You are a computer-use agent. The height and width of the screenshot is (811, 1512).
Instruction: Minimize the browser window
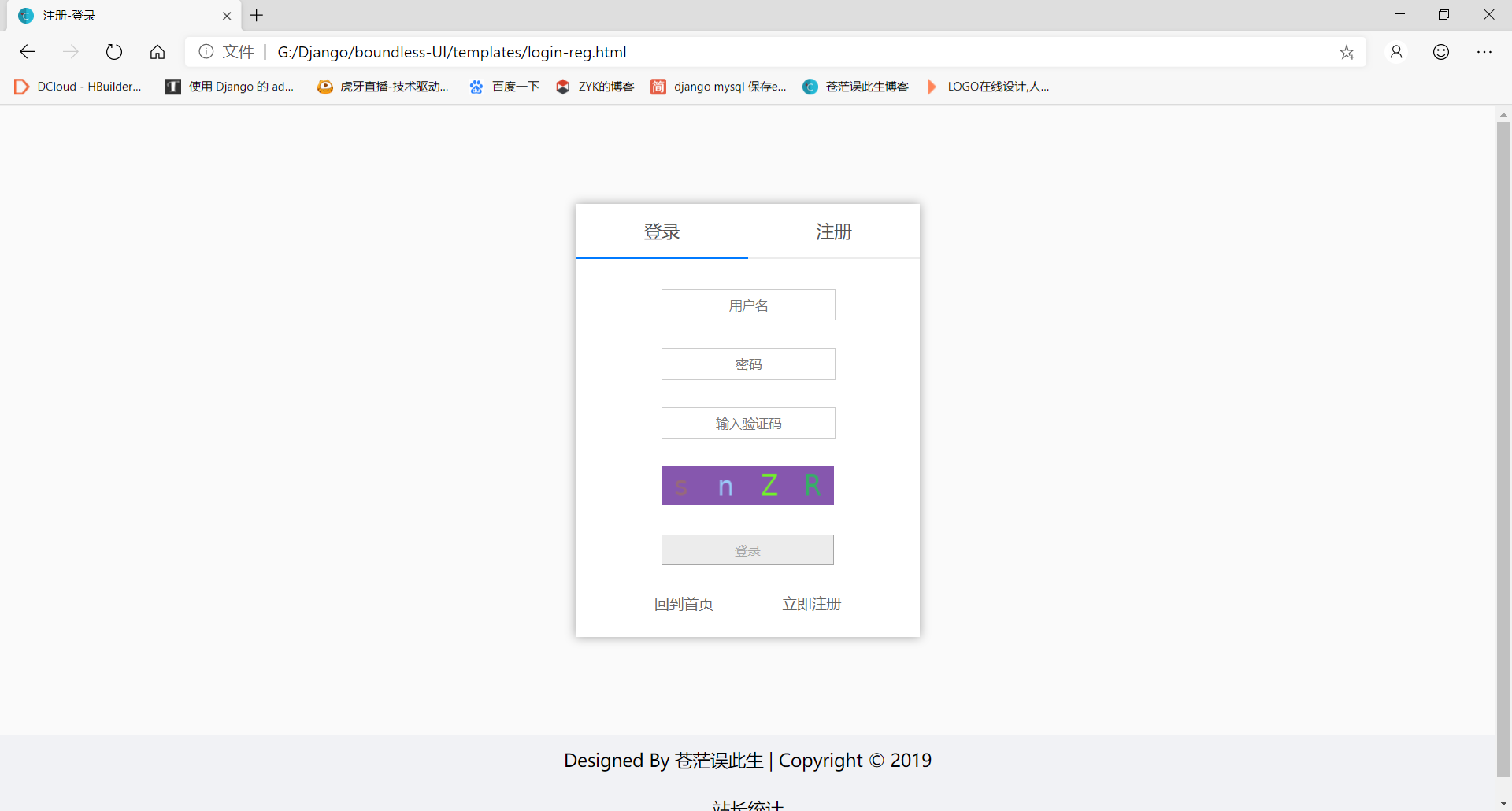[1399, 15]
